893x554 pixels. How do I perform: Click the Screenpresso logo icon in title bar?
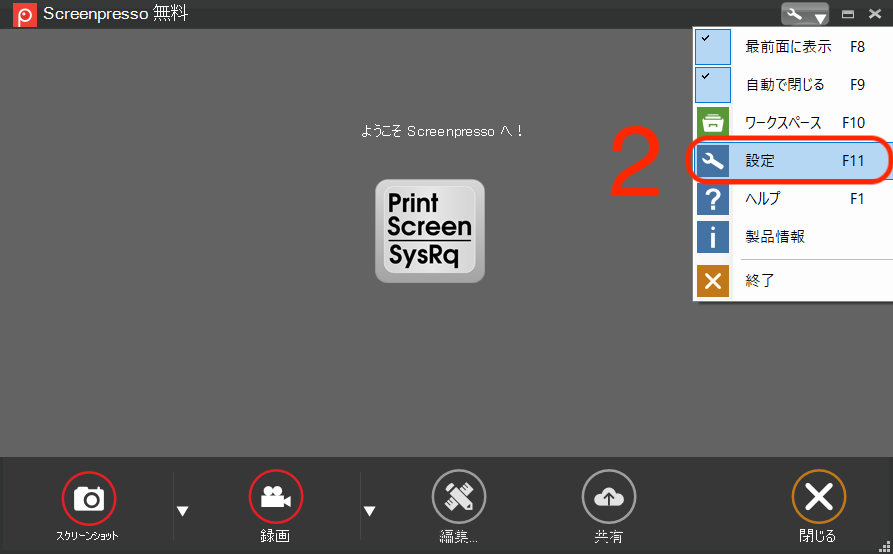[24, 15]
